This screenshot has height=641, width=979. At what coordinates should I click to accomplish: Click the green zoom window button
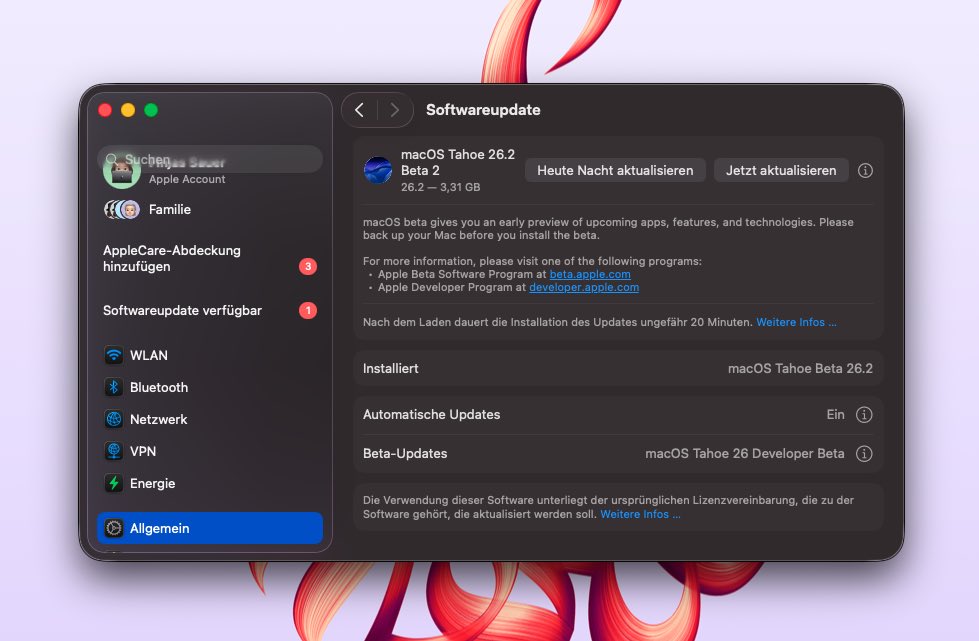tap(151, 110)
